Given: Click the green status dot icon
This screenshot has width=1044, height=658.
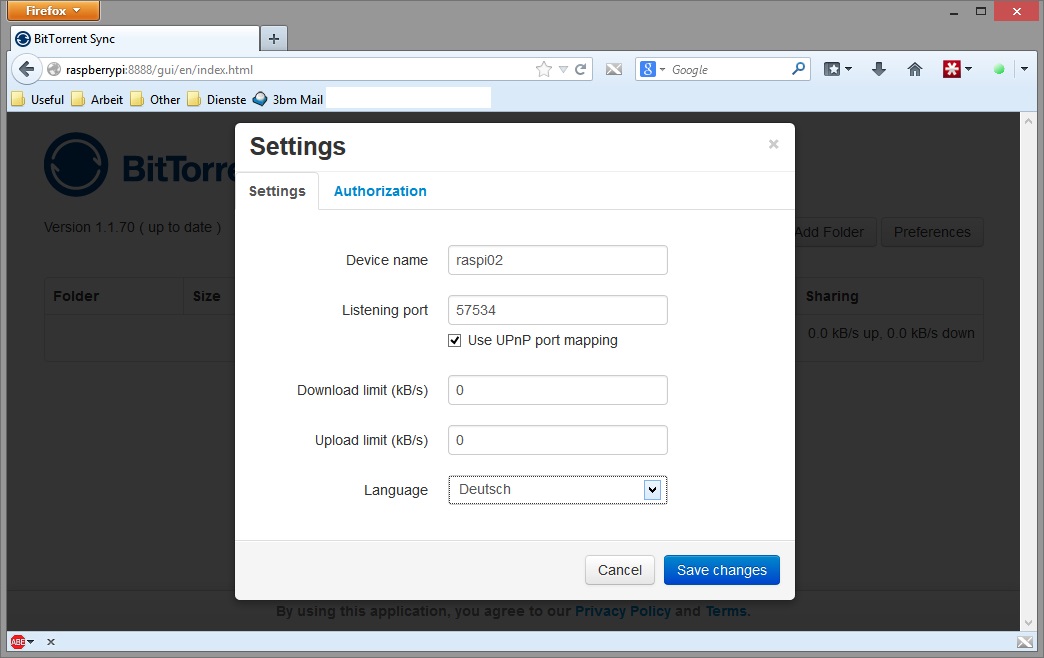Looking at the screenshot, I should point(999,69).
